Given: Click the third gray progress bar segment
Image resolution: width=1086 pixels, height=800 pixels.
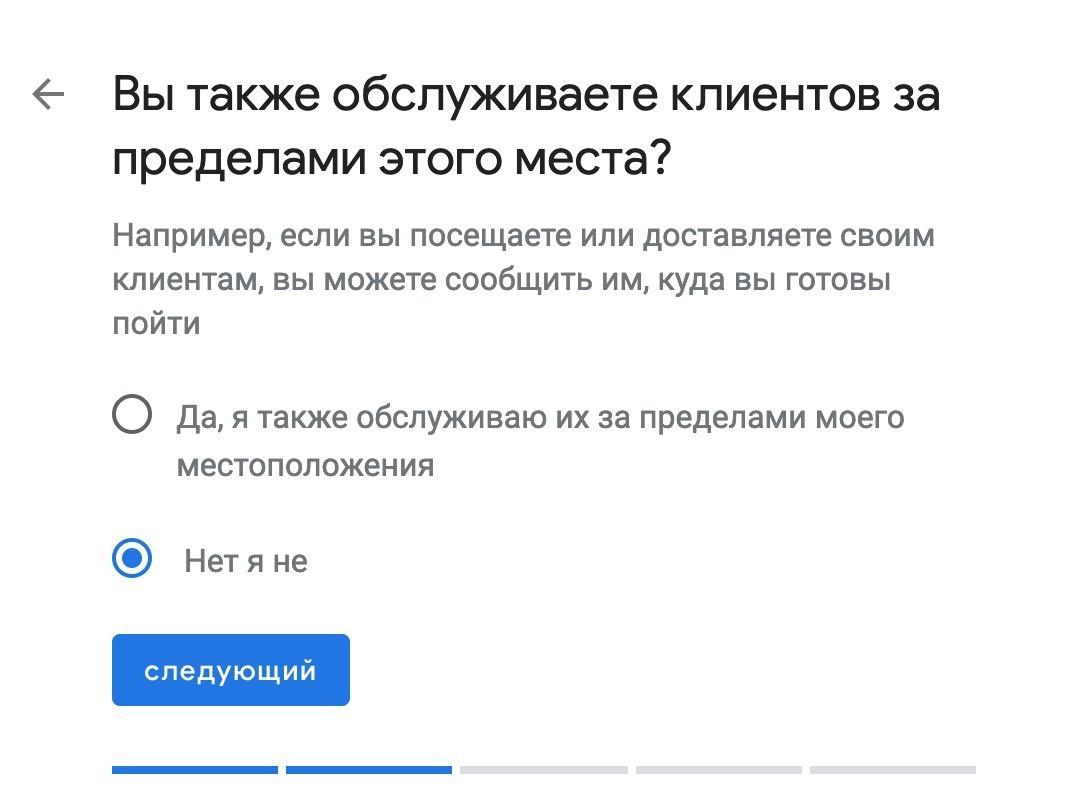Looking at the screenshot, I should [x=544, y=770].
